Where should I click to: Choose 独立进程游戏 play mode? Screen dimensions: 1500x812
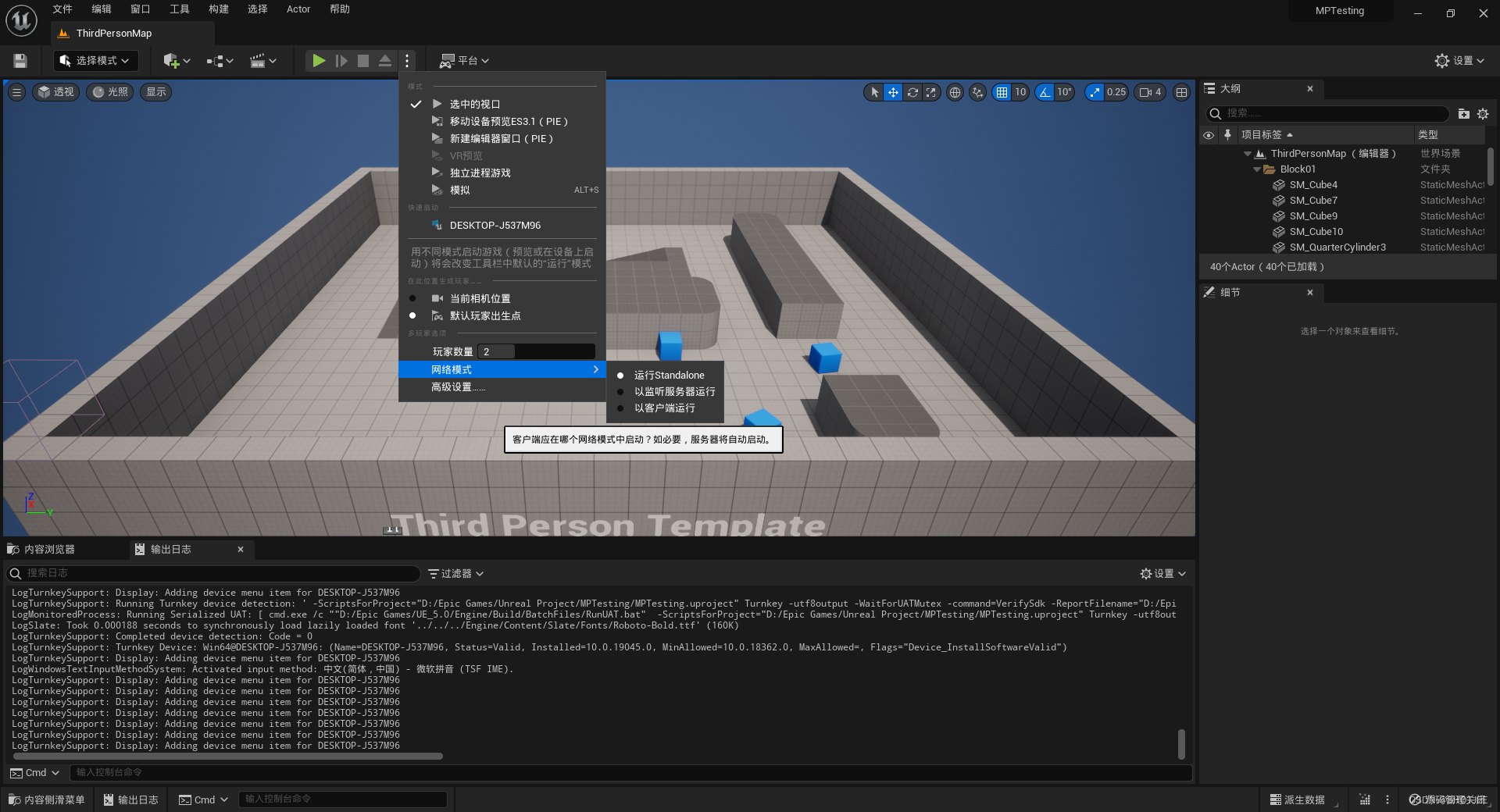tap(502, 173)
